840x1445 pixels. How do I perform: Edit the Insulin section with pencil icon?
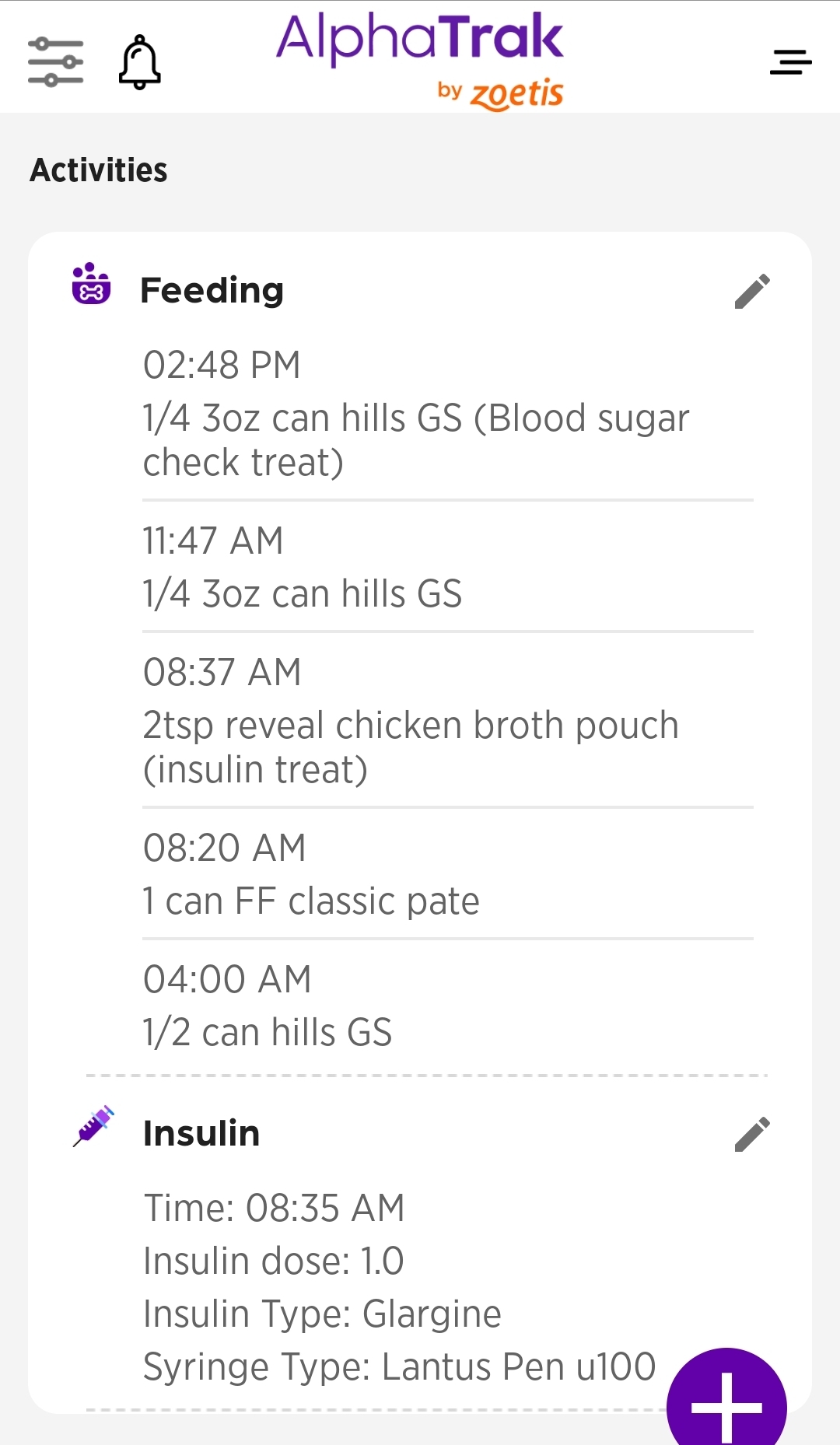[752, 1134]
